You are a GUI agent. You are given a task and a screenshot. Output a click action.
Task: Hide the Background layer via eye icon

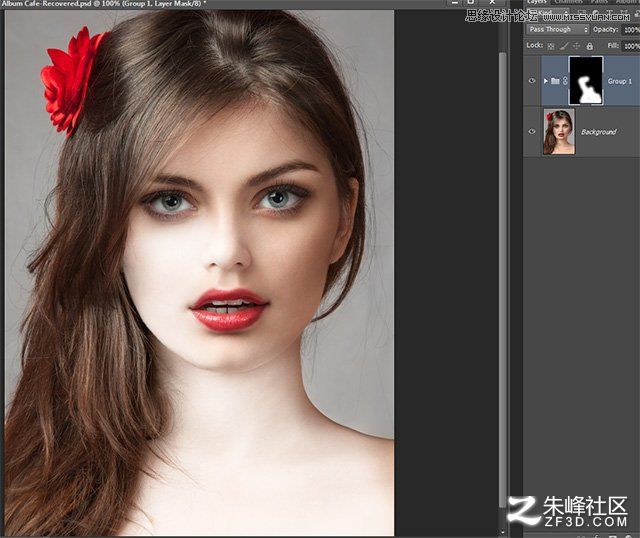point(532,131)
